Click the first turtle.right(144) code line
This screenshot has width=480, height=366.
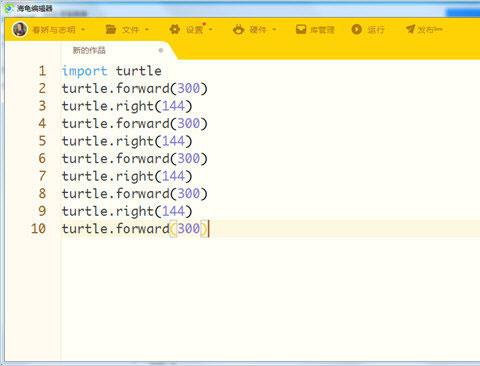pos(127,106)
